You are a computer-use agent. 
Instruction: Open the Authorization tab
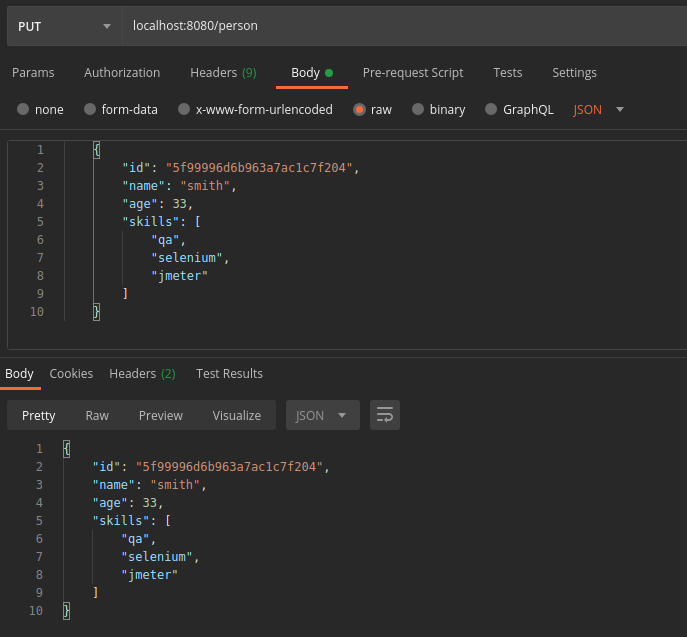point(122,73)
